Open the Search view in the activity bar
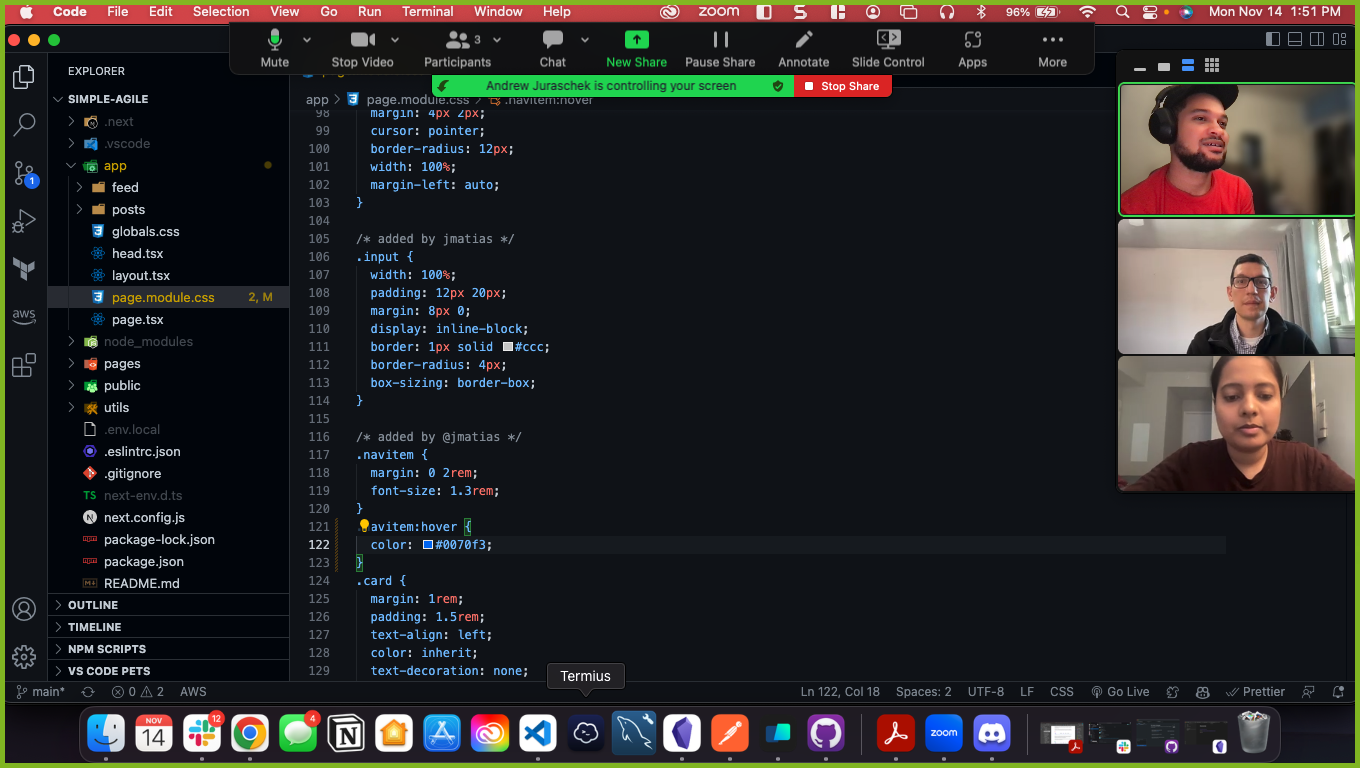 click(24, 124)
